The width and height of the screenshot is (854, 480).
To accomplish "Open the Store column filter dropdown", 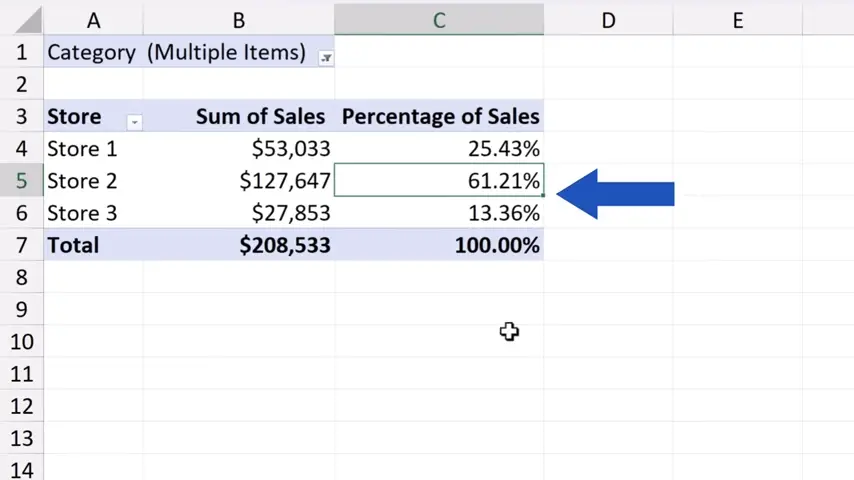I will (134, 122).
